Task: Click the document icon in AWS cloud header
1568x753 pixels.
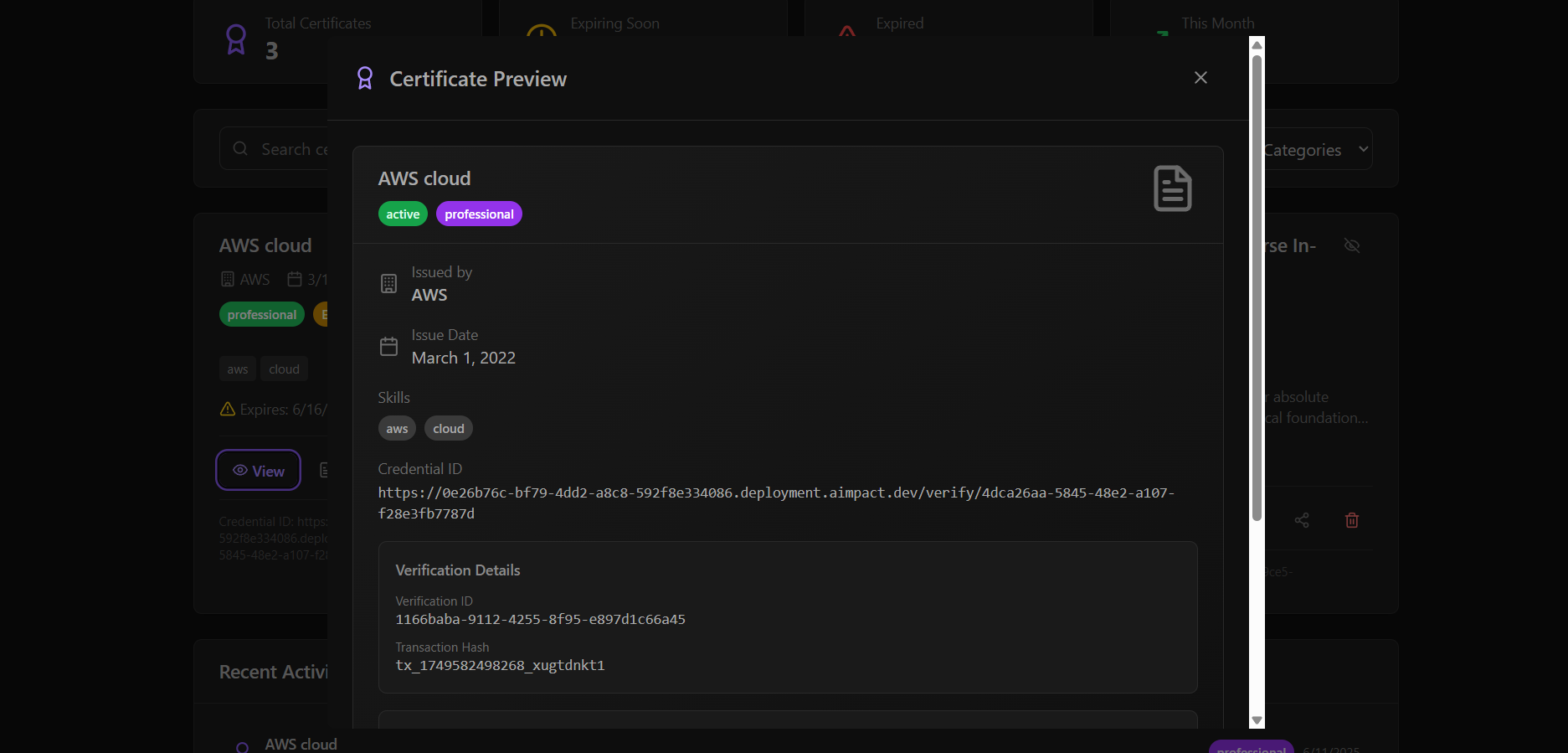Action: click(x=1172, y=188)
